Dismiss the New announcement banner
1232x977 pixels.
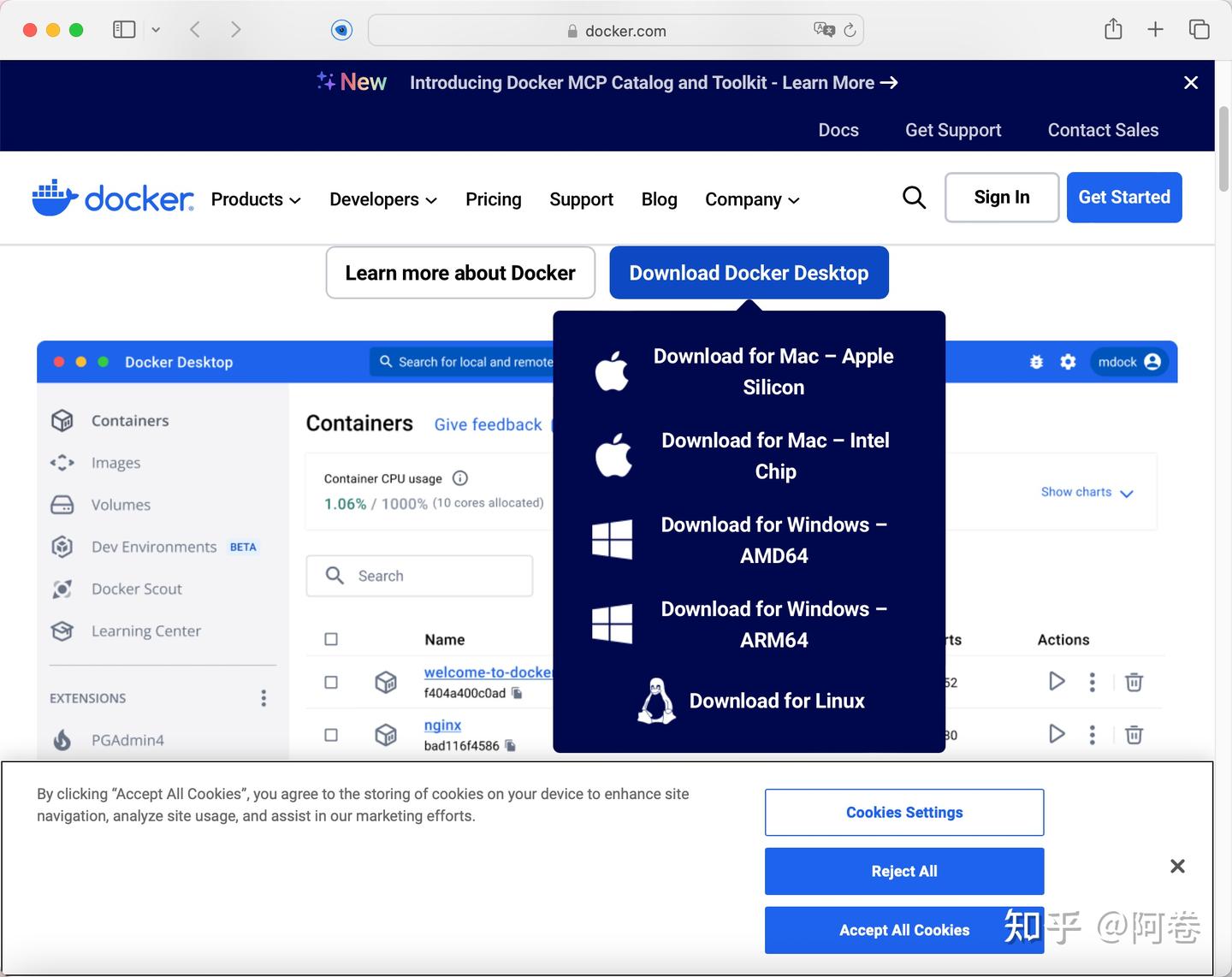[x=1191, y=83]
